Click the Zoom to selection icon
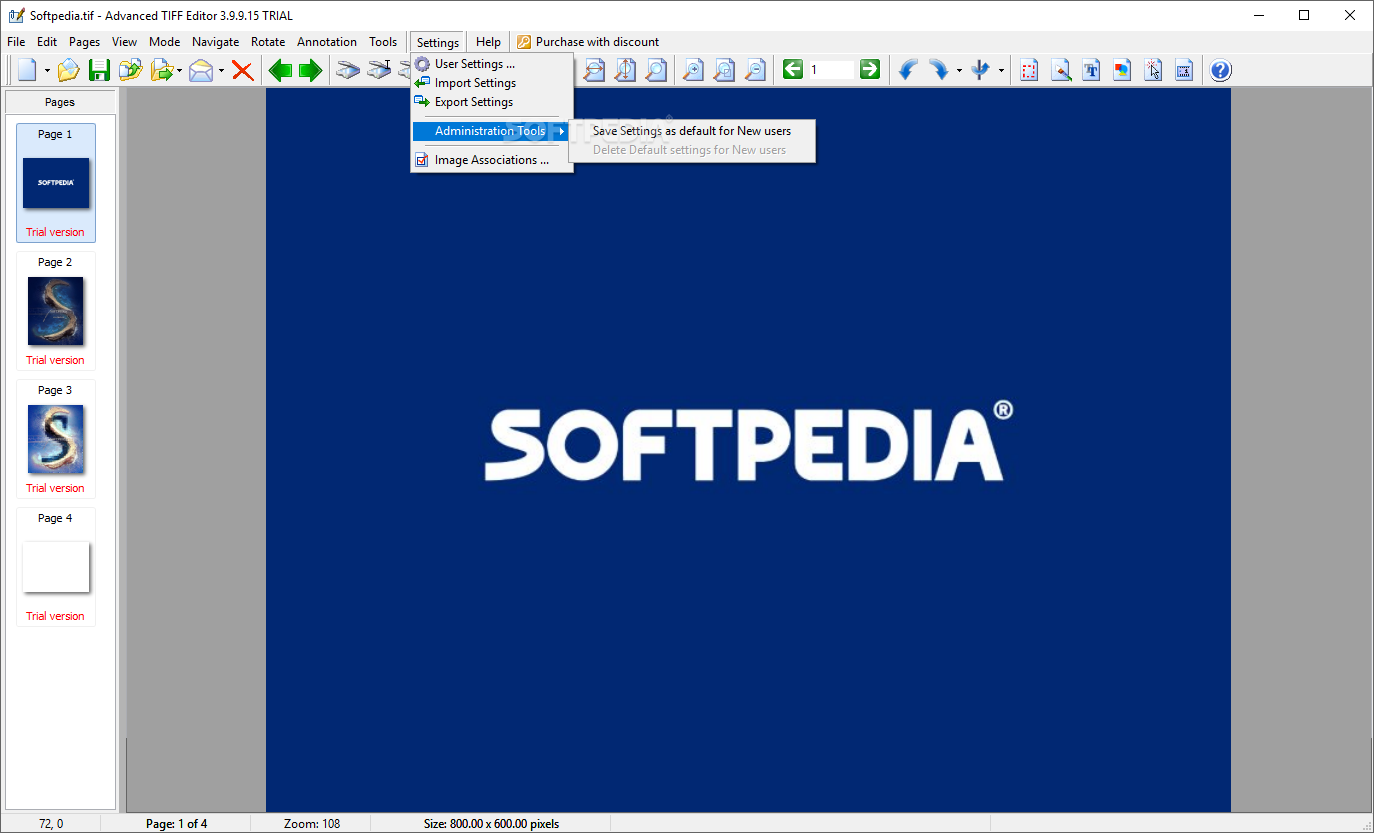Image resolution: width=1374 pixels, height=833 pixels. point(724,70)
